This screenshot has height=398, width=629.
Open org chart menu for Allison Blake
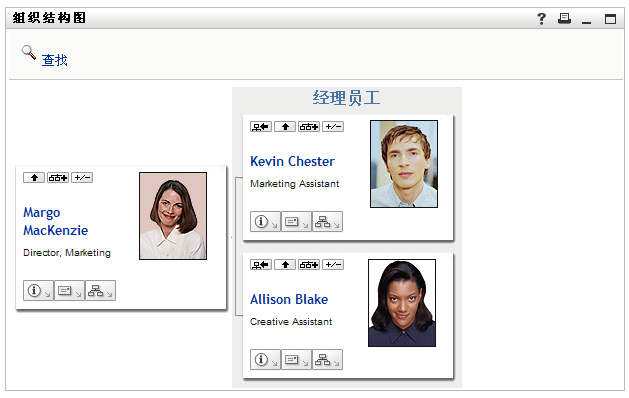tap(327, 359)
